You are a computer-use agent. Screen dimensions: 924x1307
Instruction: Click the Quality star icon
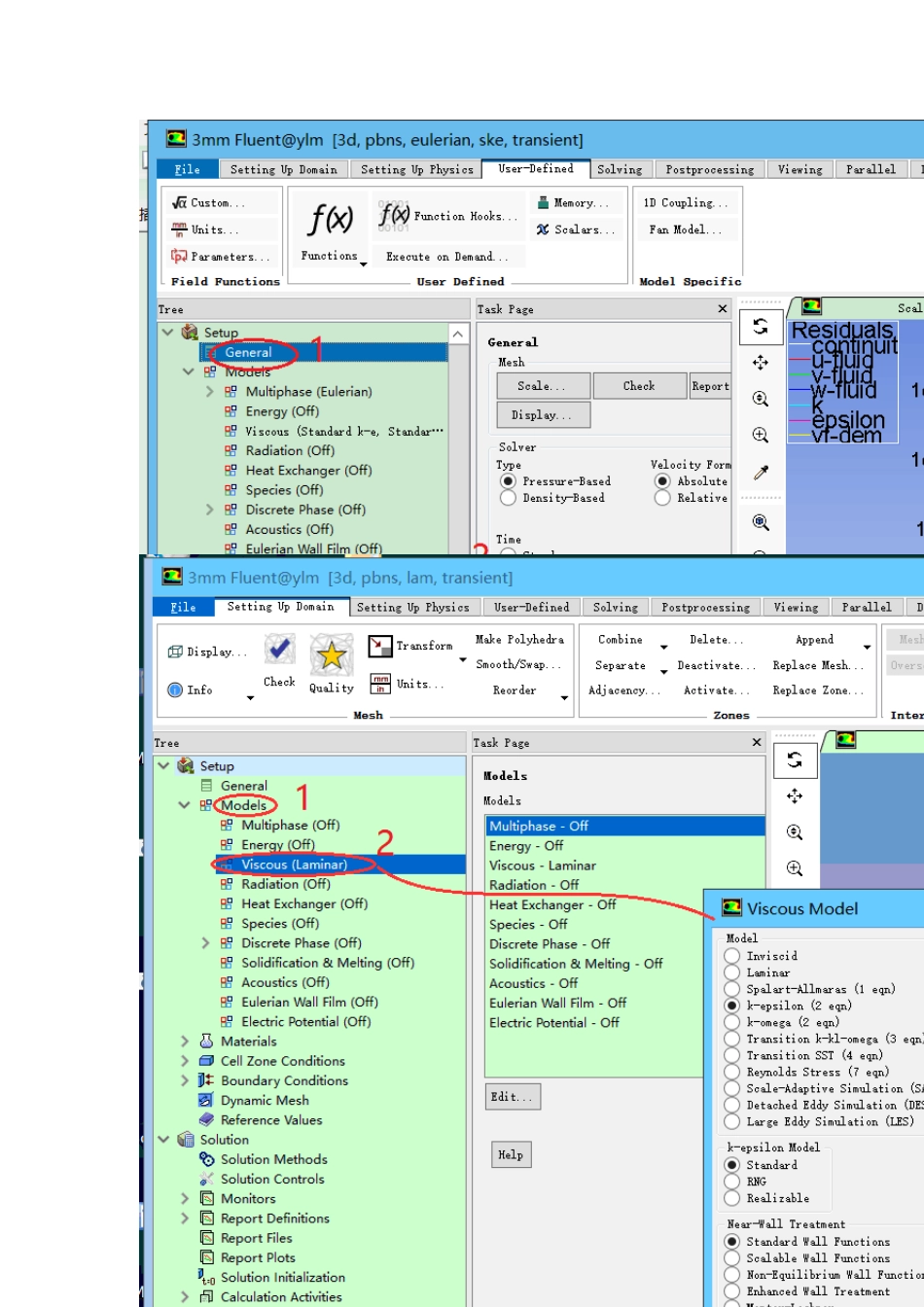click(332, 655)
